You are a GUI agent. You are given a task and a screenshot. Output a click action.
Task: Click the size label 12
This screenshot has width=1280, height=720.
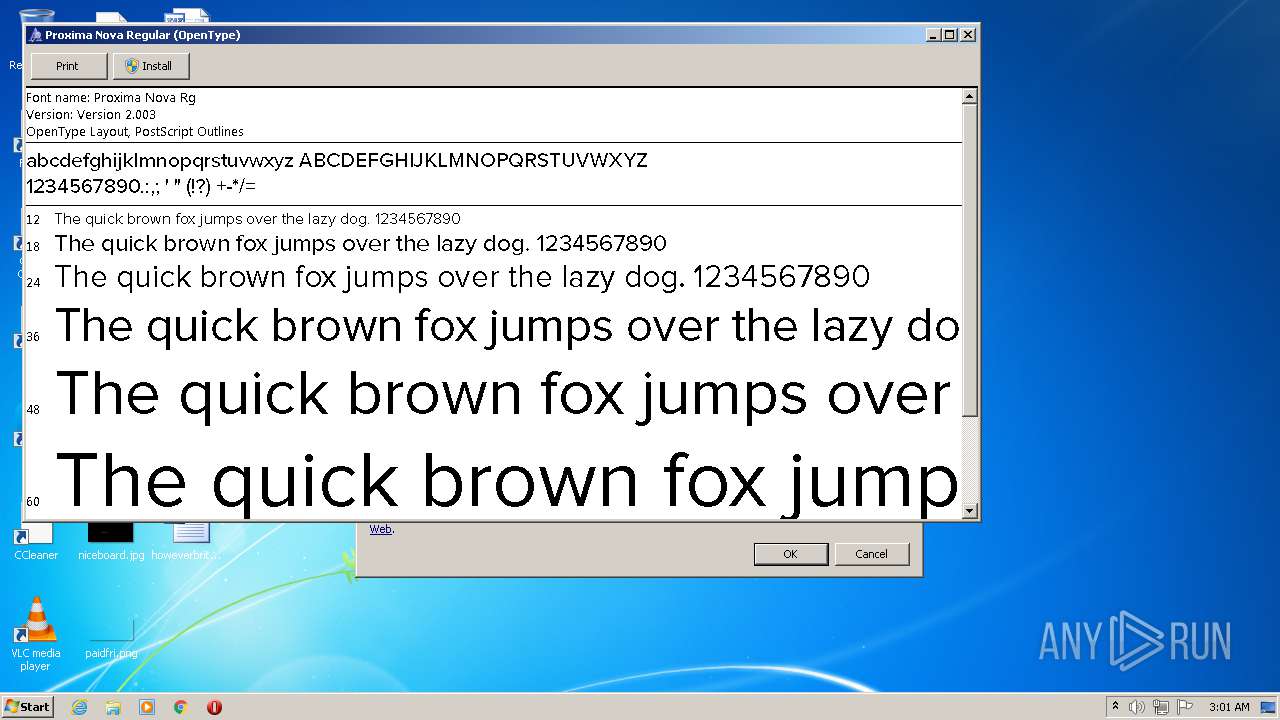pyautogui.click(x=33, y=220)
